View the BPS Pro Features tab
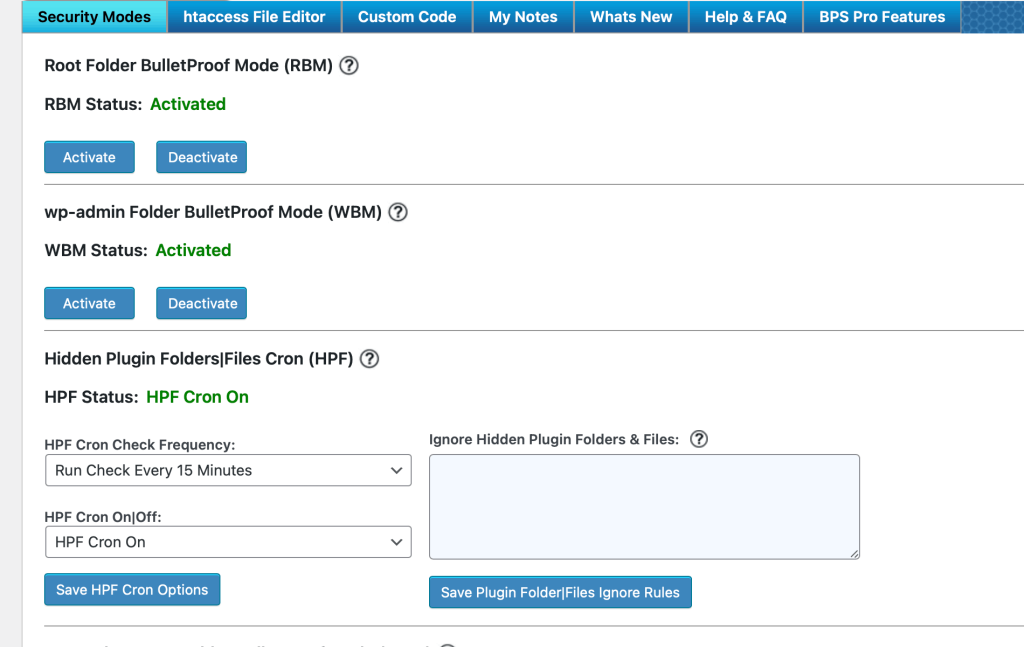Screen dimensions: 1024x647 (881, 16)
